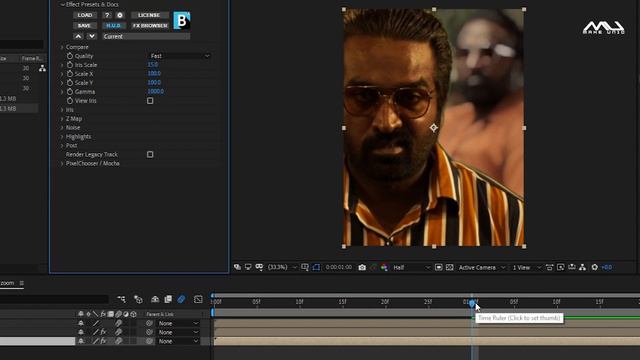Toggle the Scale X stopwatch
640x360 pixels.
[x=70, y=74]
